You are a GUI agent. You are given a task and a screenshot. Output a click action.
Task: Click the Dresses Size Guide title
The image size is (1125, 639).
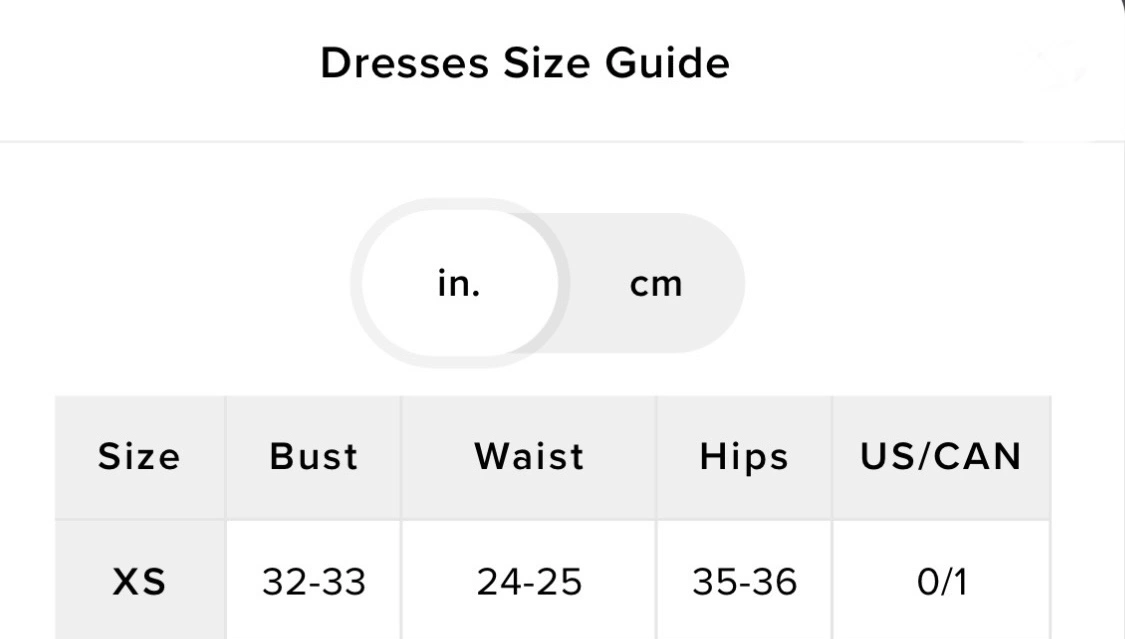click(x=525, y=63)
